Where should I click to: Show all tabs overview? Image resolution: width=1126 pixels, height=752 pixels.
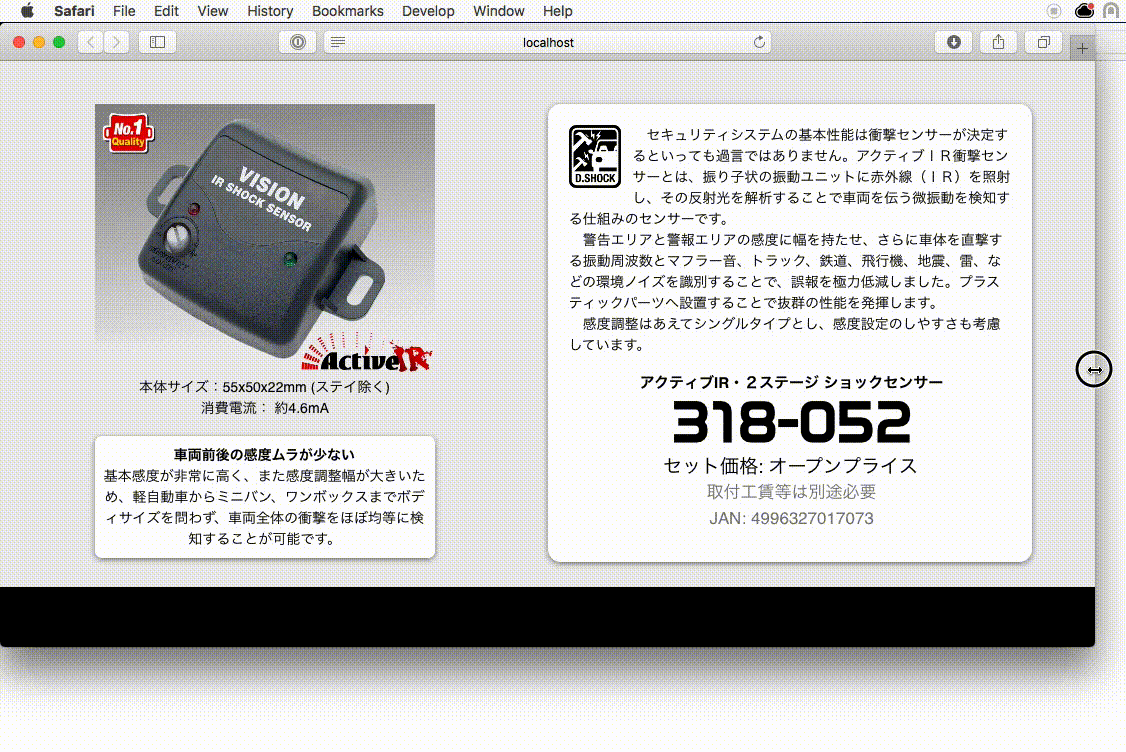1043,42
